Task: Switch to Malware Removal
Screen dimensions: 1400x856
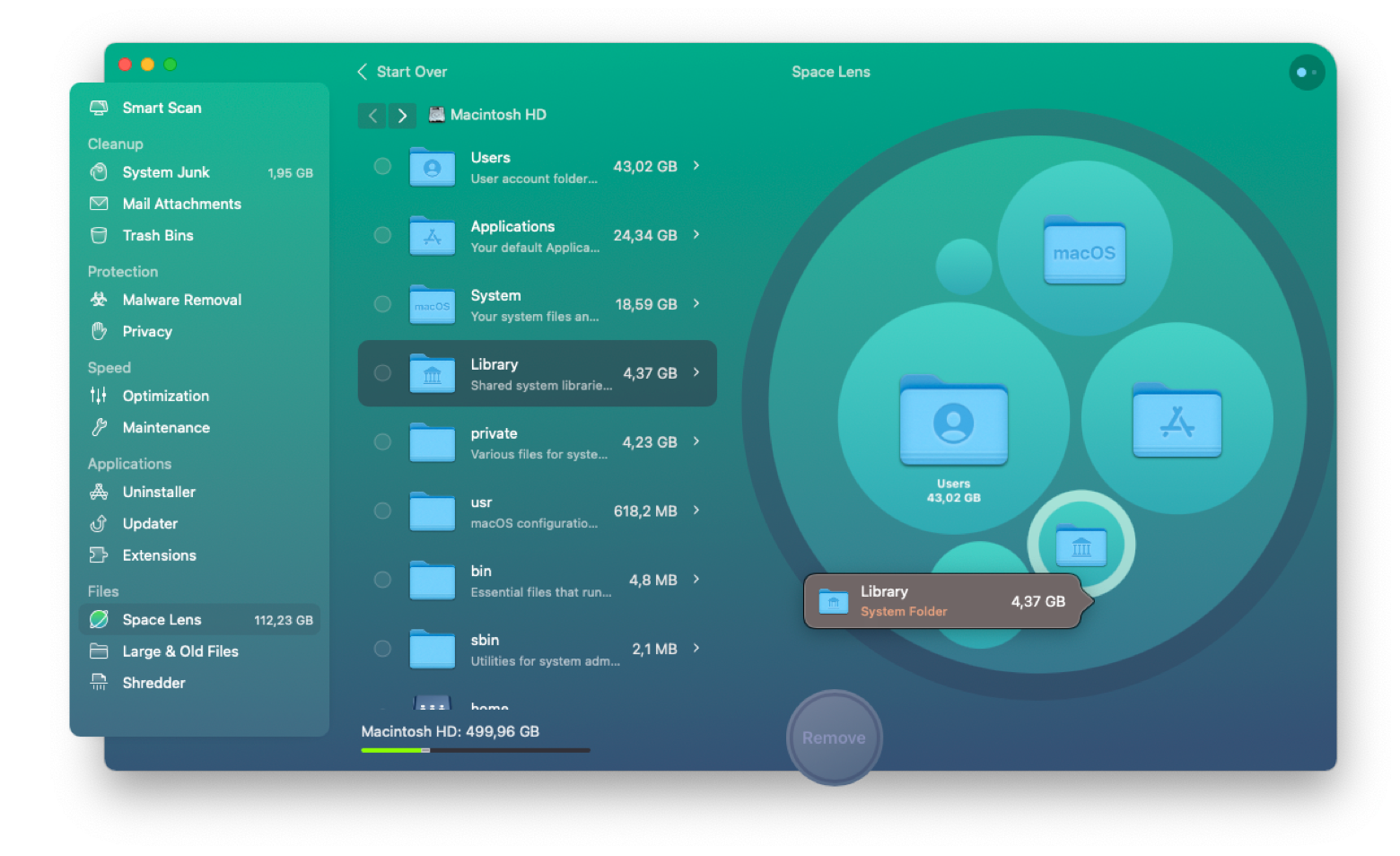Action: click(199, 300)
